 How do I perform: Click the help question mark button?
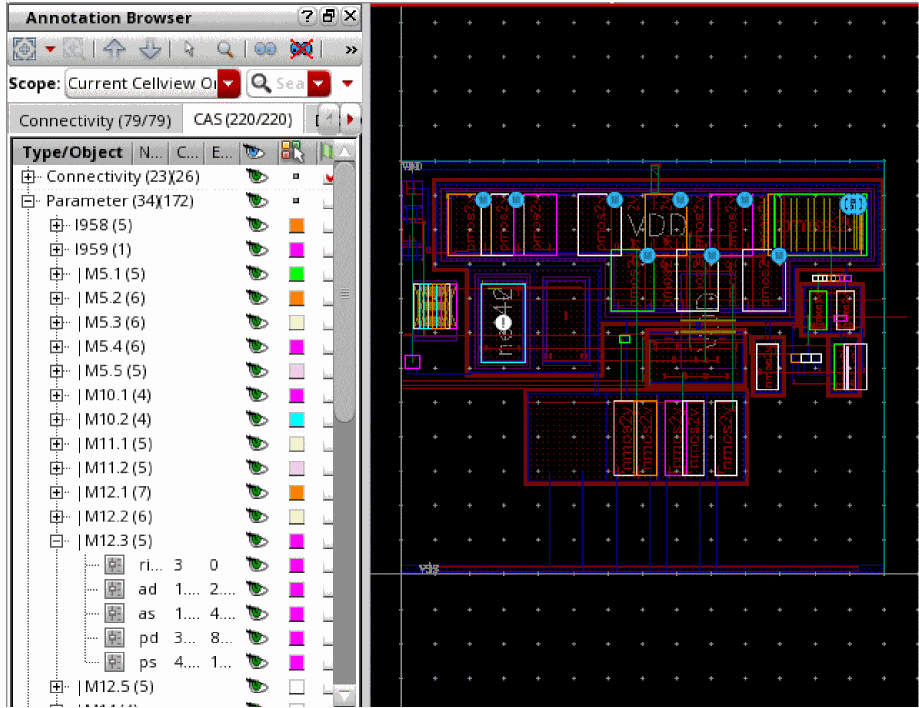pos(307,17)
